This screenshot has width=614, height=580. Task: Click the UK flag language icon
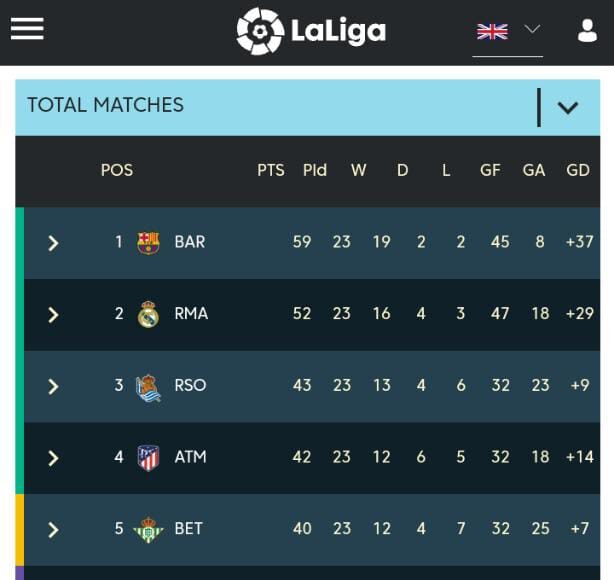tap(492, 31)
